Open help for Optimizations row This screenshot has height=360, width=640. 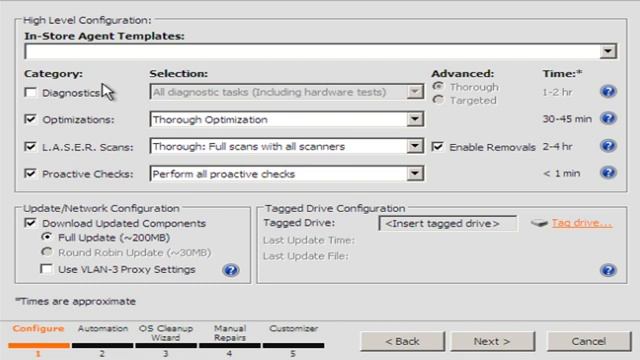(608, 118)
